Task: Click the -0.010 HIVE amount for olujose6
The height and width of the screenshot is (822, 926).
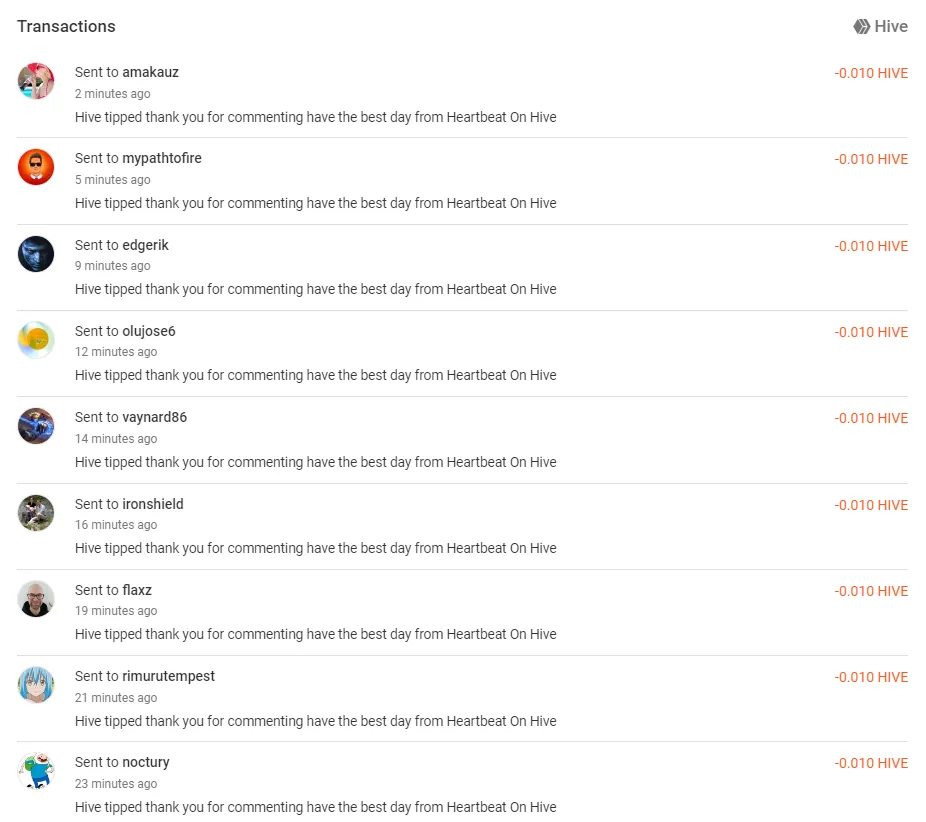Action: pyautogui.click(x=871, y=332)
